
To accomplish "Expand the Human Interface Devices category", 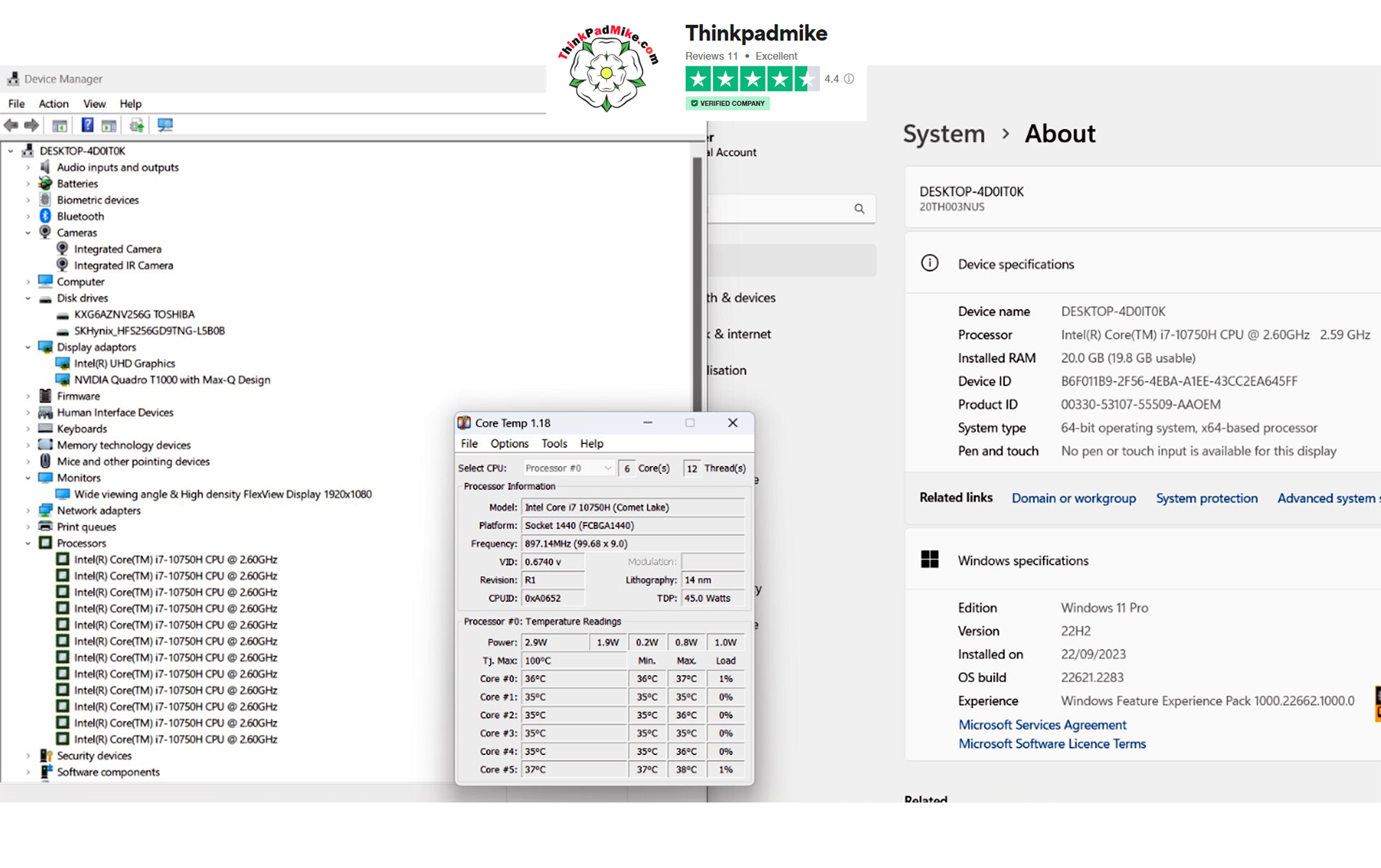I will (27, 413).
